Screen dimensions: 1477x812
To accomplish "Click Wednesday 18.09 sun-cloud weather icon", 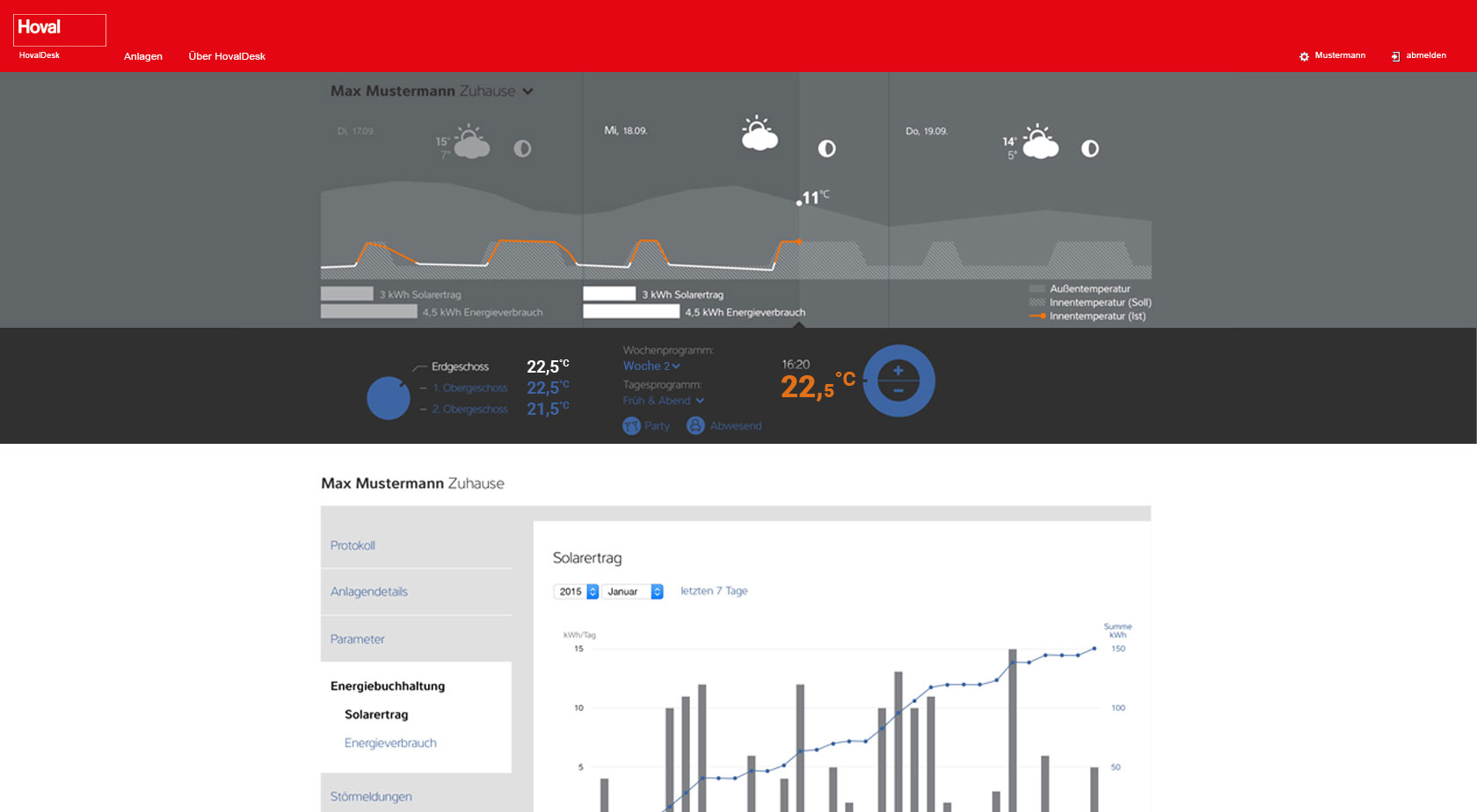I will point(759,134).
